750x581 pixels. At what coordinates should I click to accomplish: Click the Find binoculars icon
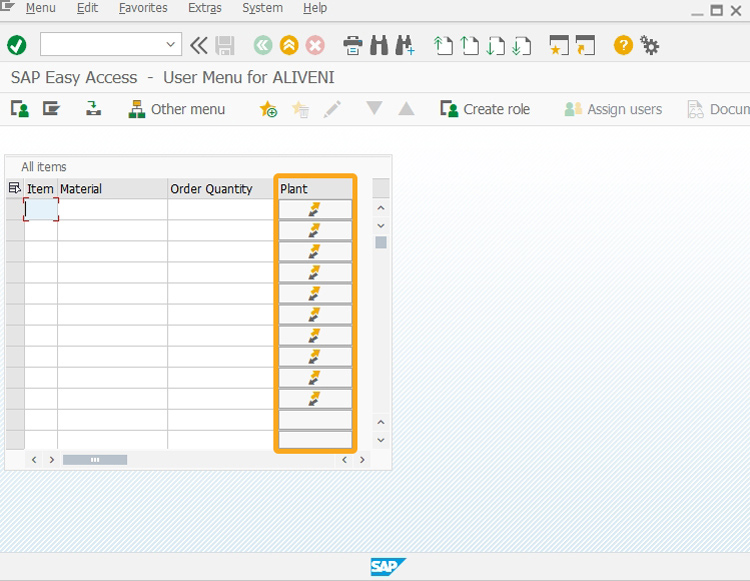[x=379, y=45]
